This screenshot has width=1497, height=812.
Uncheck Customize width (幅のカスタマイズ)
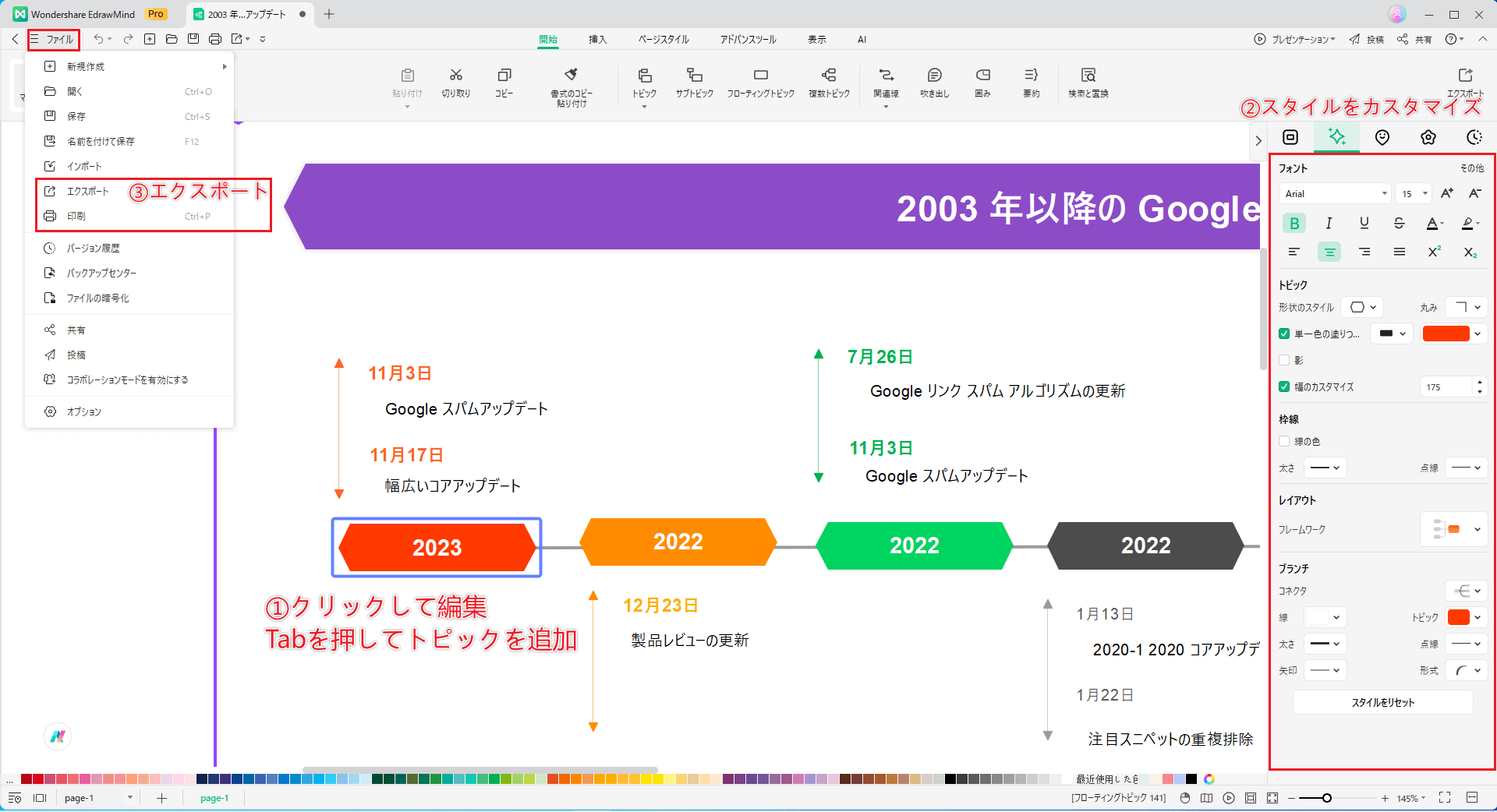(1284, 387)
